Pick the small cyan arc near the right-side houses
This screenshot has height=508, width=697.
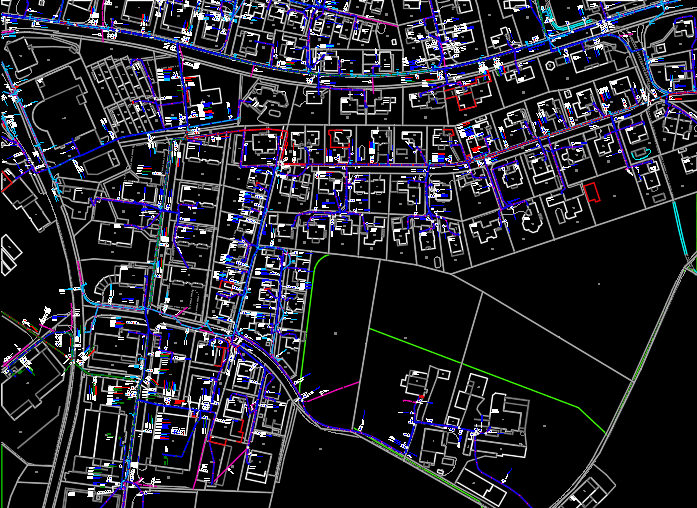tap(641, 155)
